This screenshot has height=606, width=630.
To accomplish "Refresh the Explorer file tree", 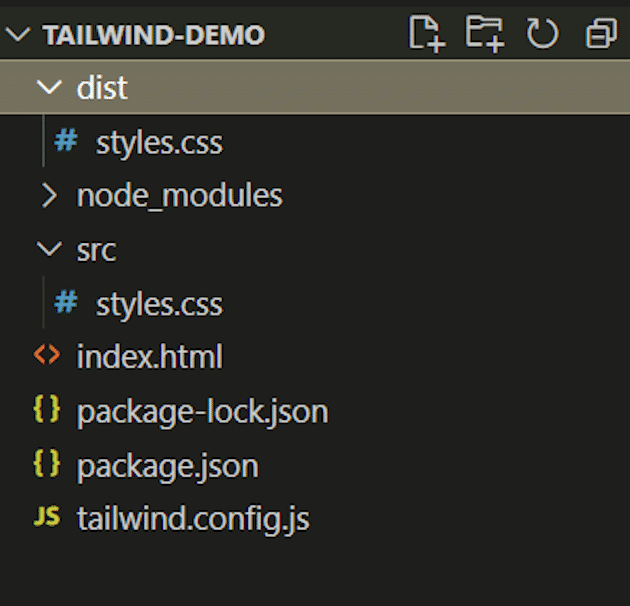I will (x=542, y=35).
